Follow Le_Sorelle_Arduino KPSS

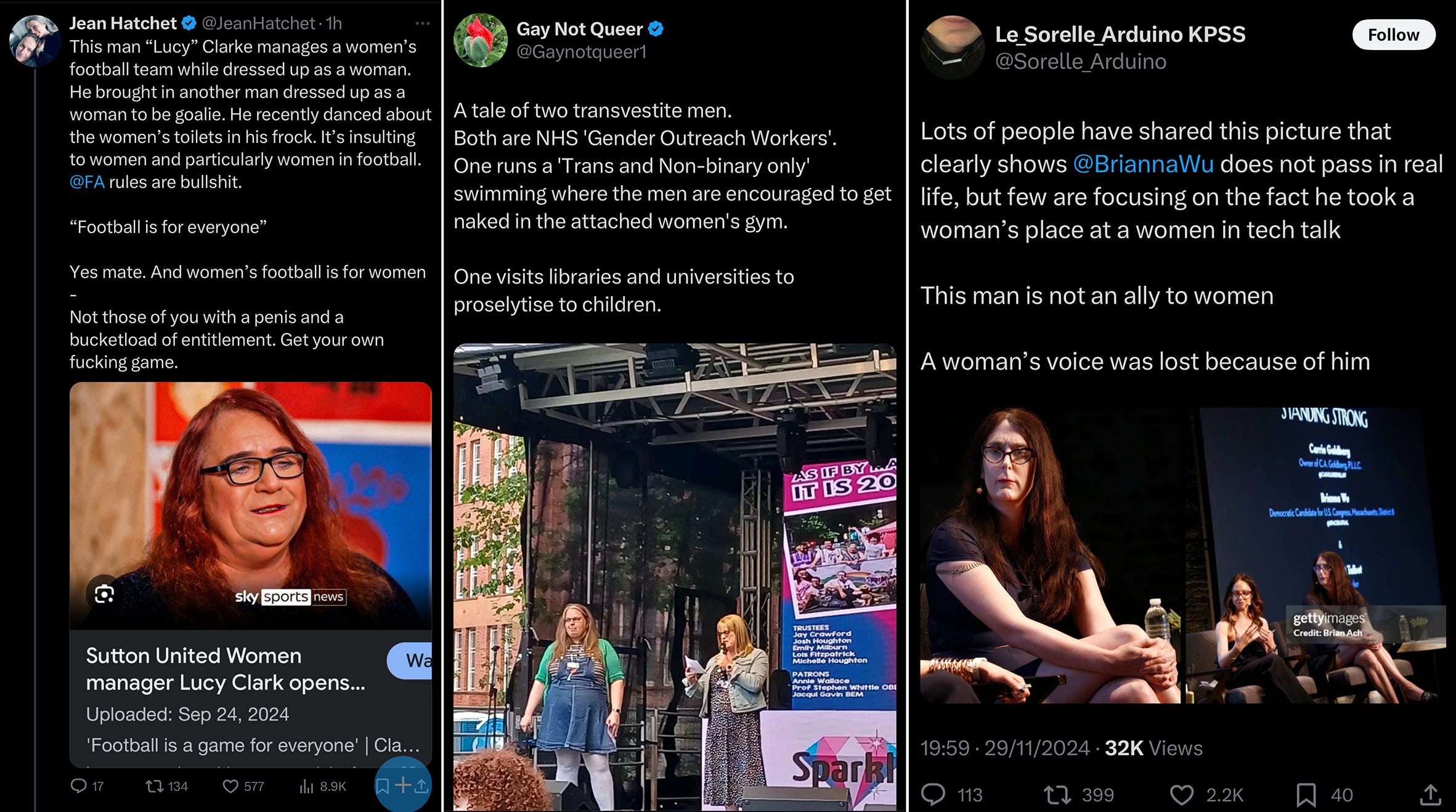pos(1394,35)
